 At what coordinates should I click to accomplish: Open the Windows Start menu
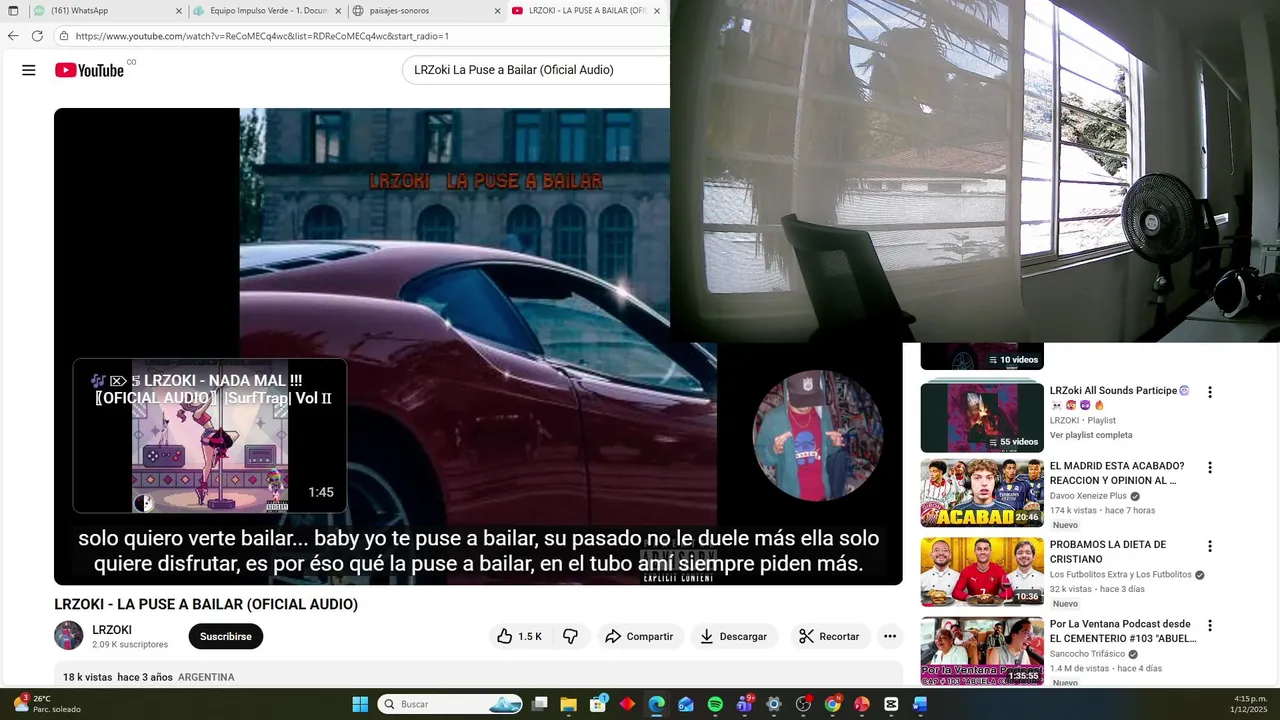point(360,704)
